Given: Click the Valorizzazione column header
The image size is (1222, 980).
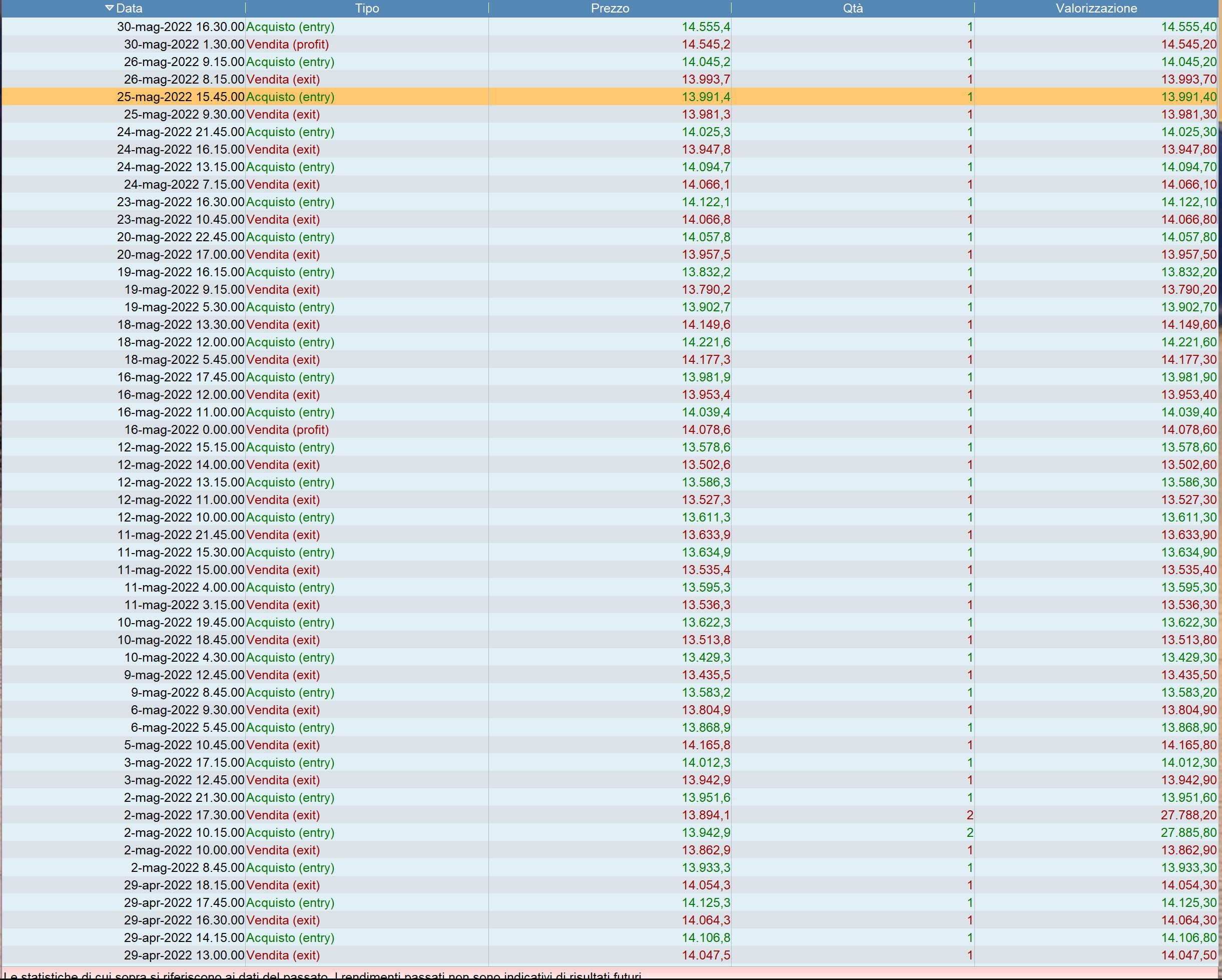Looking at the screenshot, I should pos(1095,8).
